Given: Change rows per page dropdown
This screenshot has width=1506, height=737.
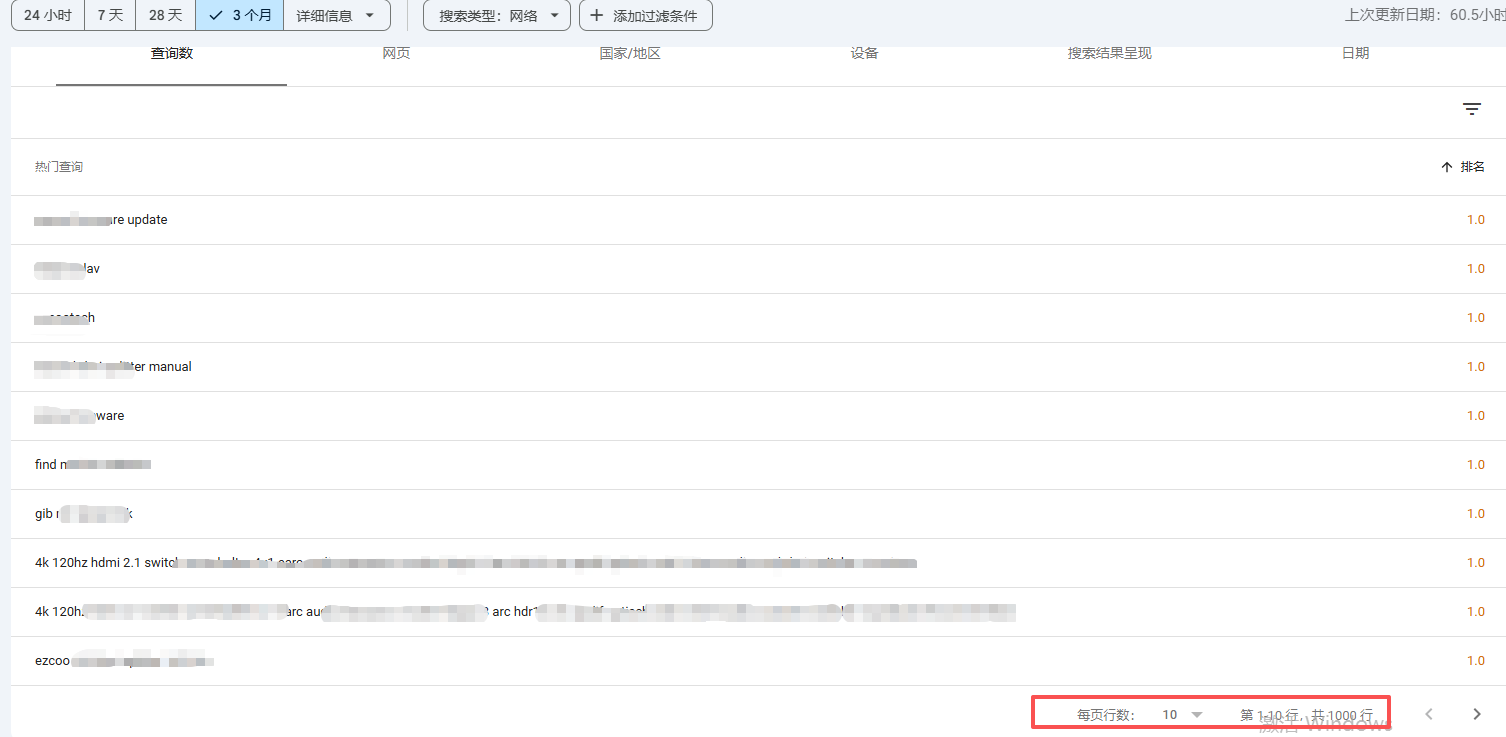Looking at the screenshot, I should (x=1182, y=714).
